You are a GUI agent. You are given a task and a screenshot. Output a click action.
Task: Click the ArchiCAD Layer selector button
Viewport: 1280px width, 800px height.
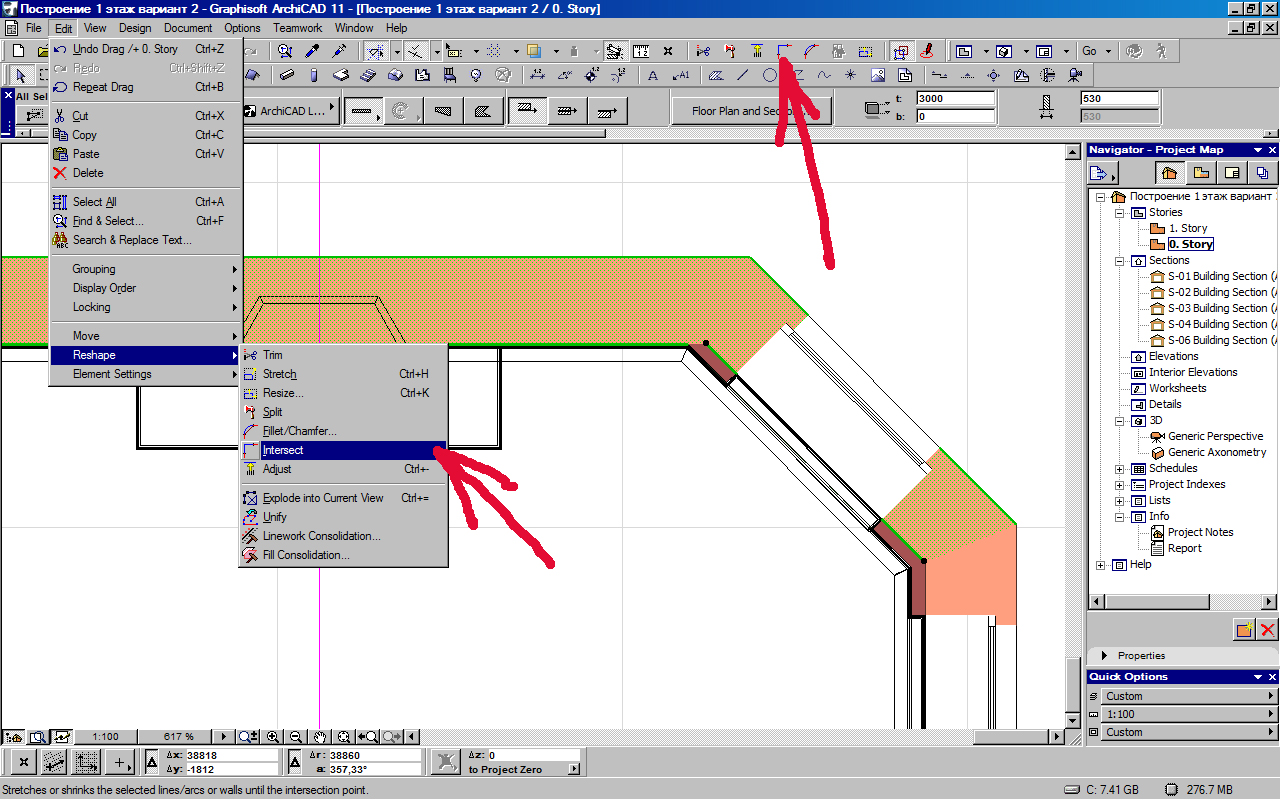pyautogui.click(x=293, y=111)
